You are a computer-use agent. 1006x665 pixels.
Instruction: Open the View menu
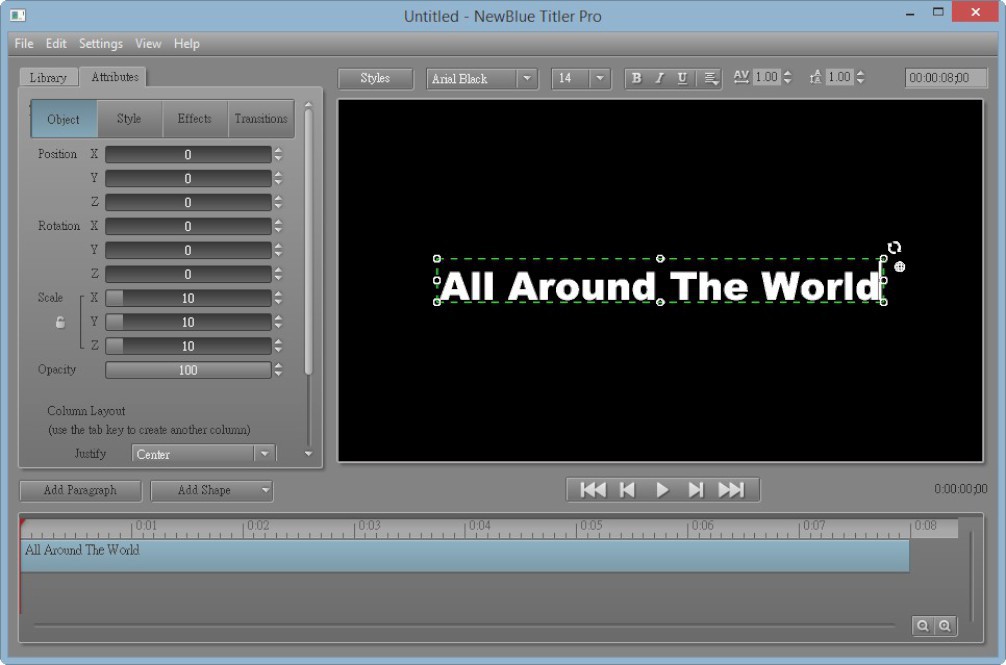tap(148, 44)
